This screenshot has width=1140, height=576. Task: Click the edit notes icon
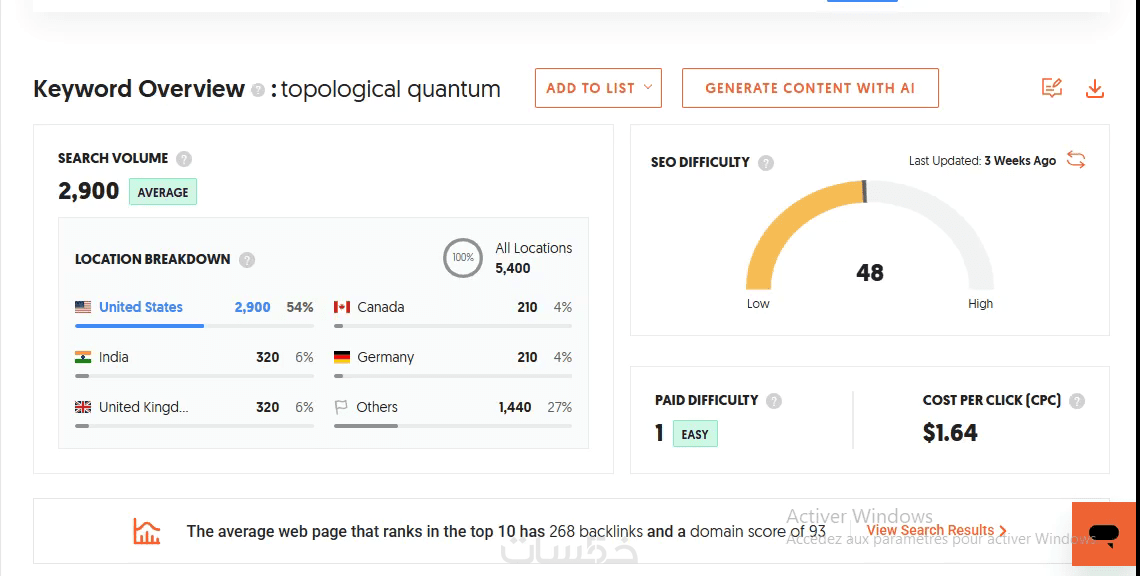(1052, 88)
